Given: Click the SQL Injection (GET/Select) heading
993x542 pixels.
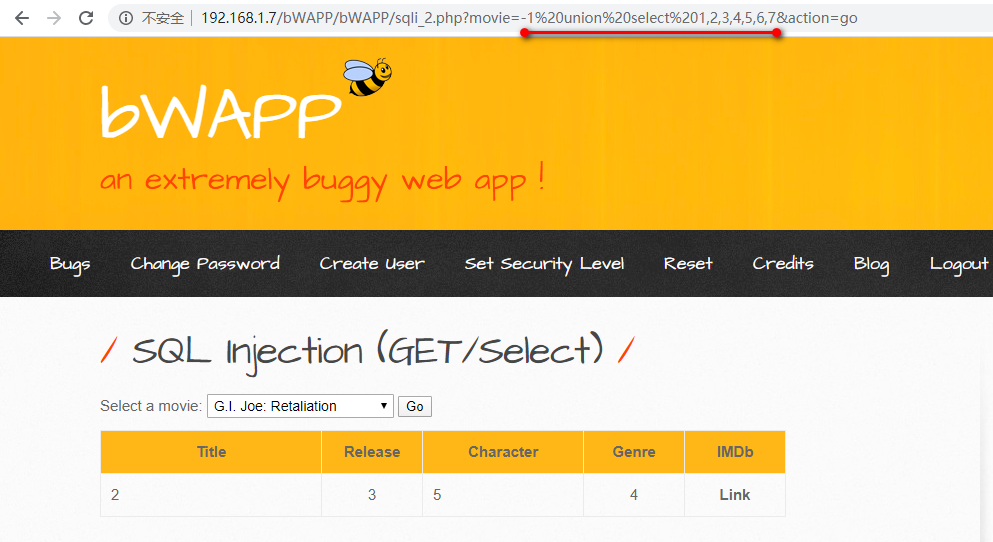Looking at the screenshot, I should [x=367, y=351].
